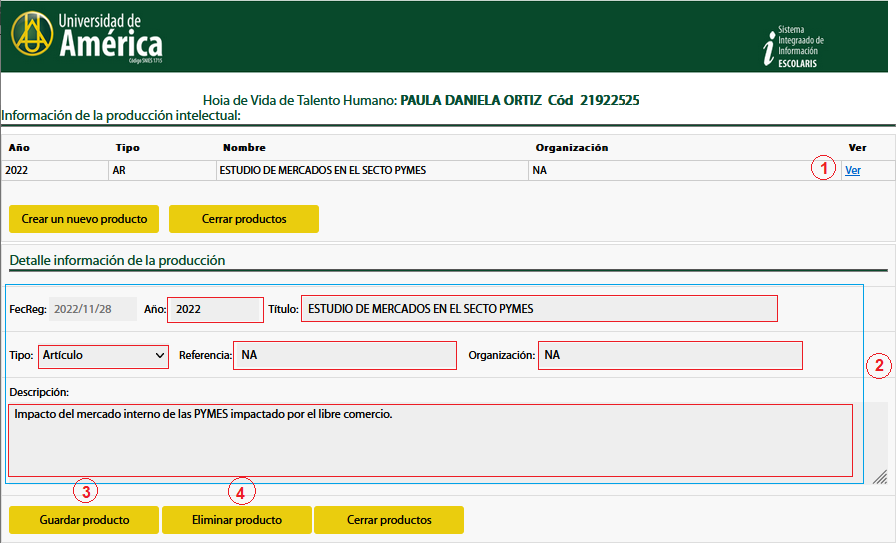This screenshot has width=896, height=544.
Task: Click the NA organization cell in the table
Action: pyautogui.click(x=685, y=170)
